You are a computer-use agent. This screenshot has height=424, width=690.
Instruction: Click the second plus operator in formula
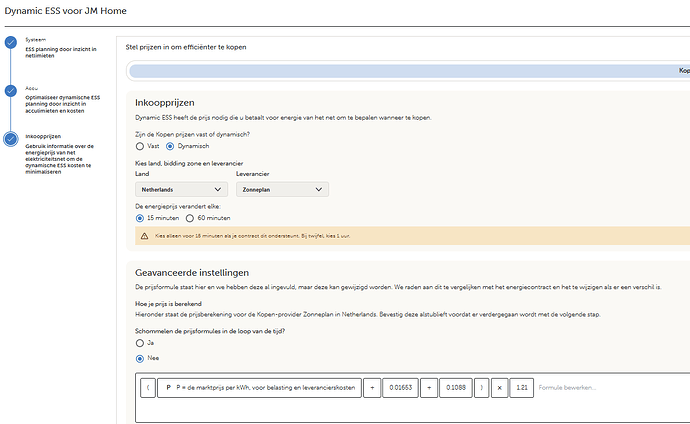point(429,388)
